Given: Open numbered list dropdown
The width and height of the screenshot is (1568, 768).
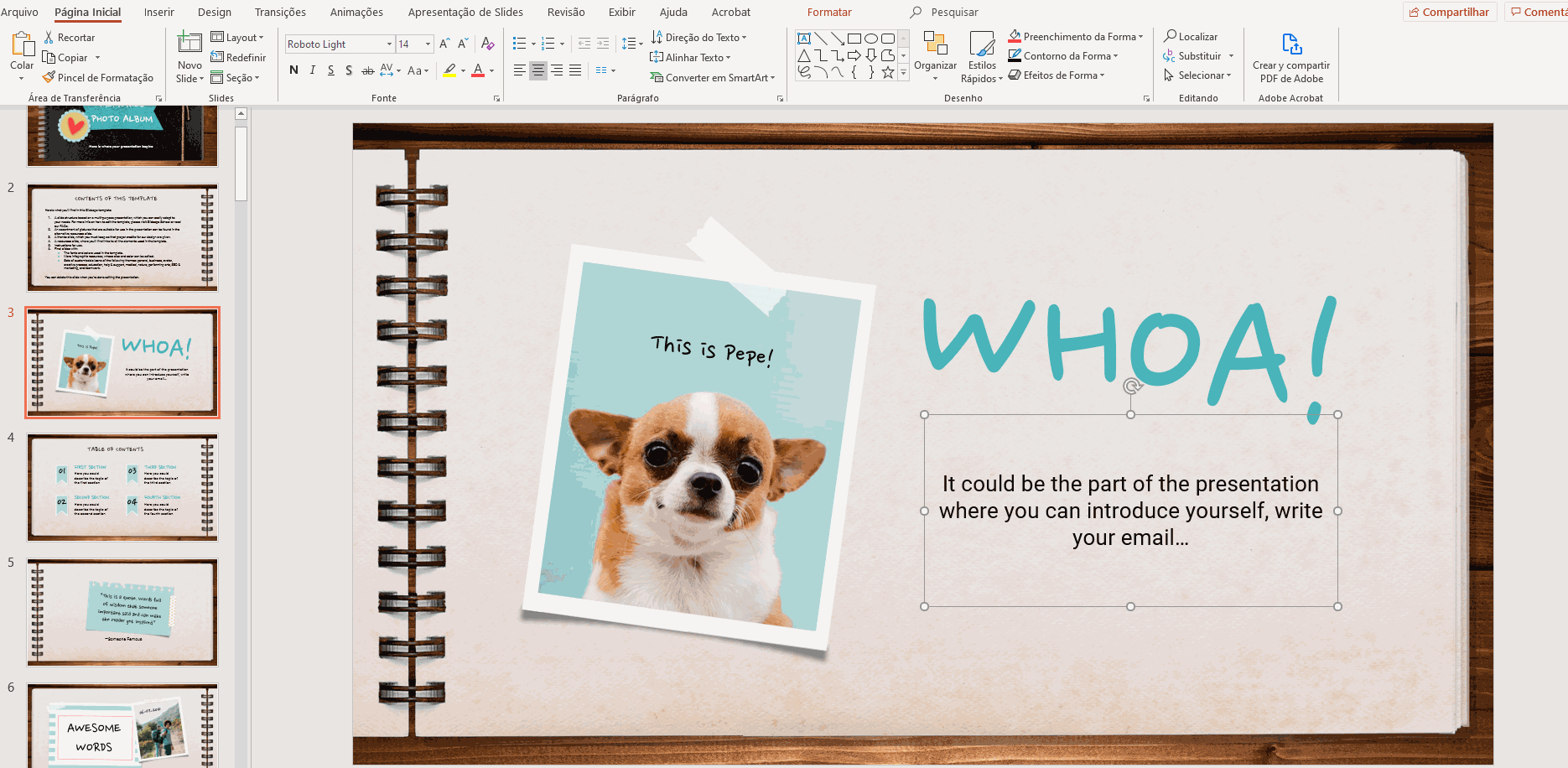Looking at the screenshot, I should point(562,44).
